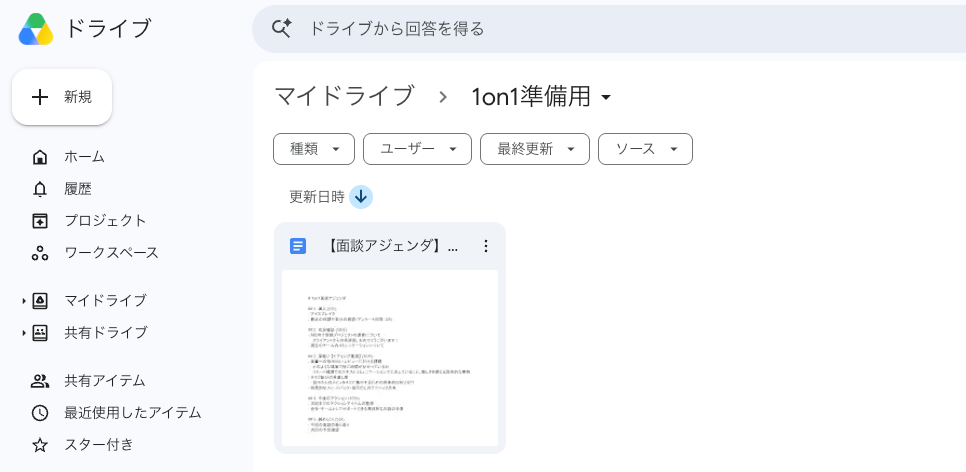Screen dimensions: 966x472
Task: Open the 最終更新 filter dropdown
Action: [x=535, y=149]
